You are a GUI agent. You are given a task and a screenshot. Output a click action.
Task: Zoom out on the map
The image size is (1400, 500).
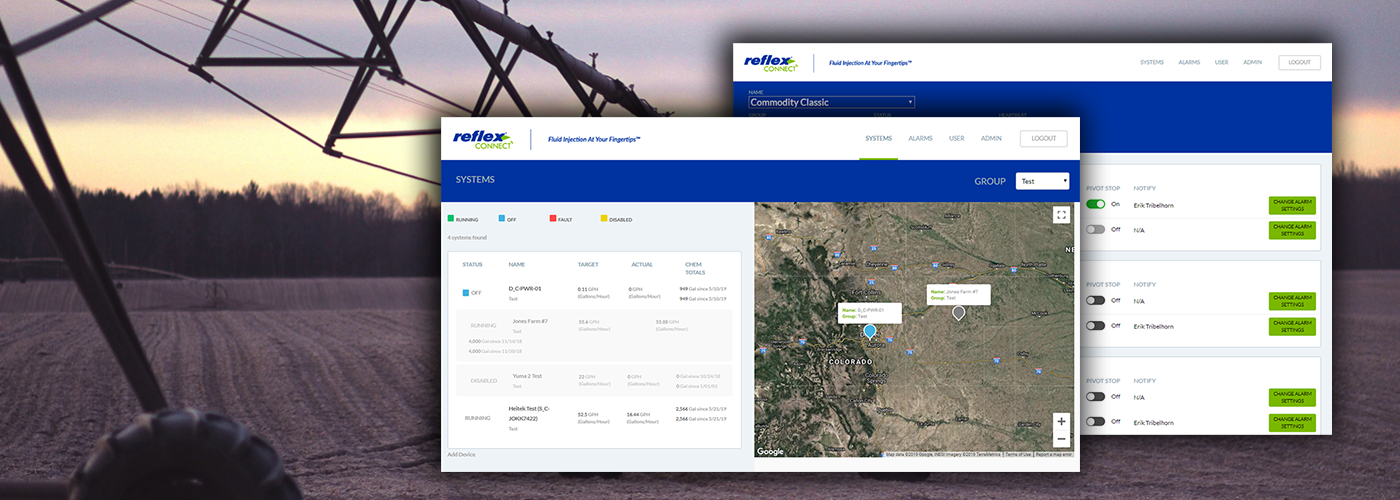click(1061, 439)
